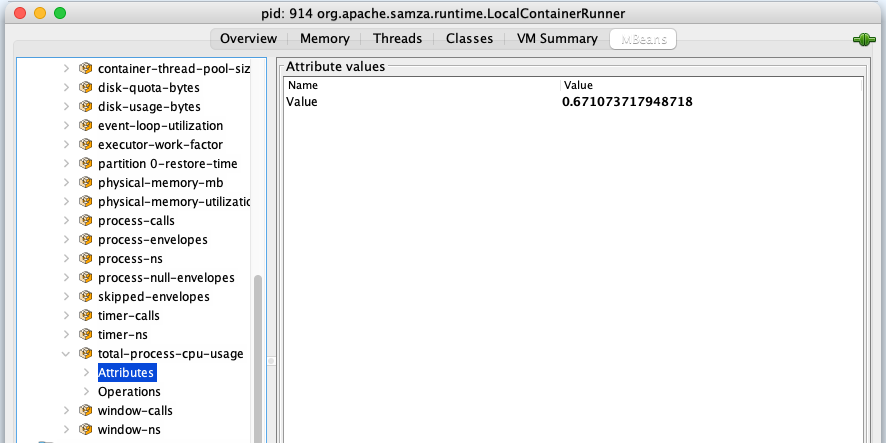Click the physical-memory-mb bean icon

[85, 183]
